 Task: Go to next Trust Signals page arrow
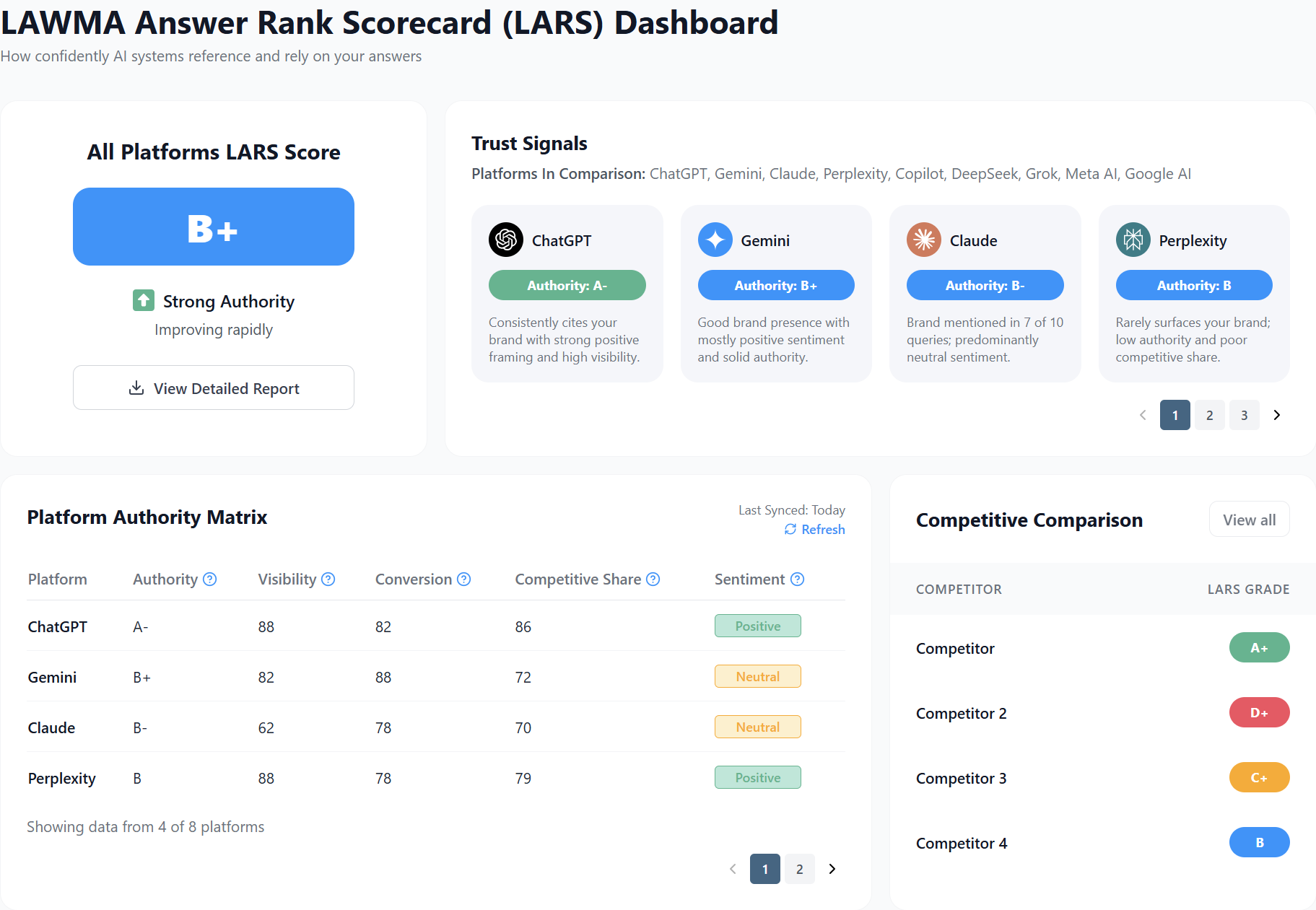click(x=1276, y=415)
